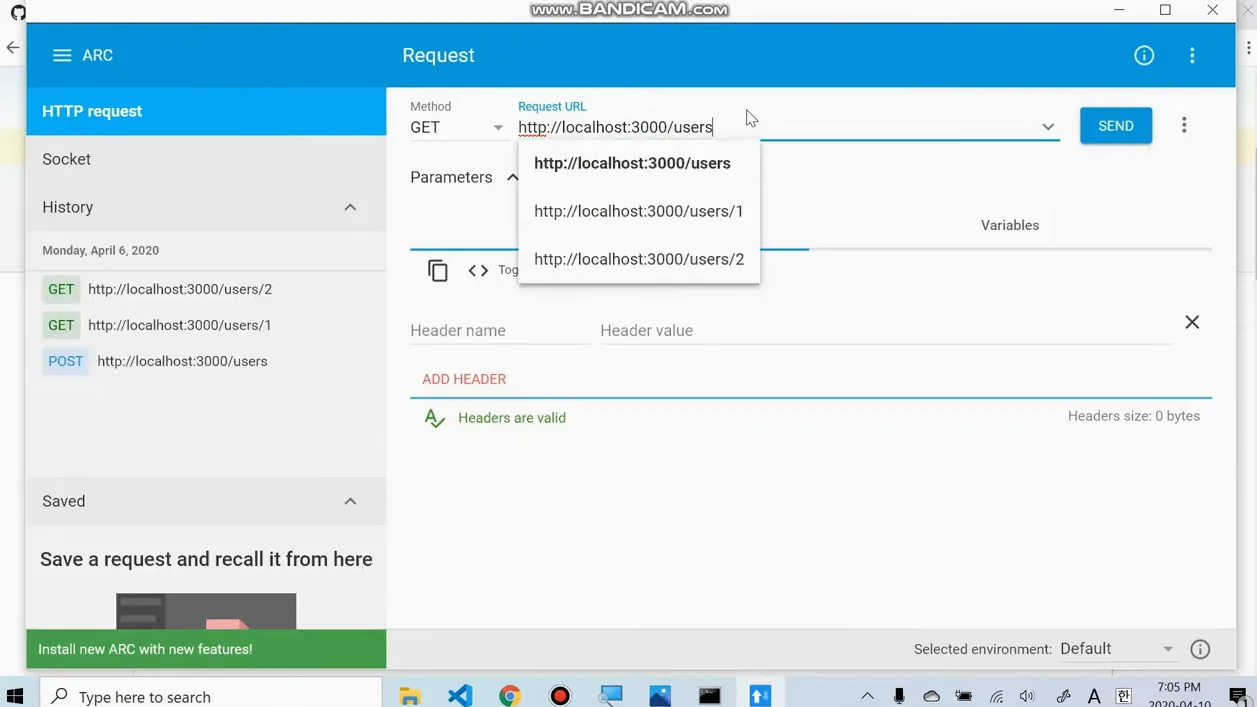Open environment info icon in status bar
Image resolution: width=1257 pixels, height=707 pixels.
coord(1200,649)
